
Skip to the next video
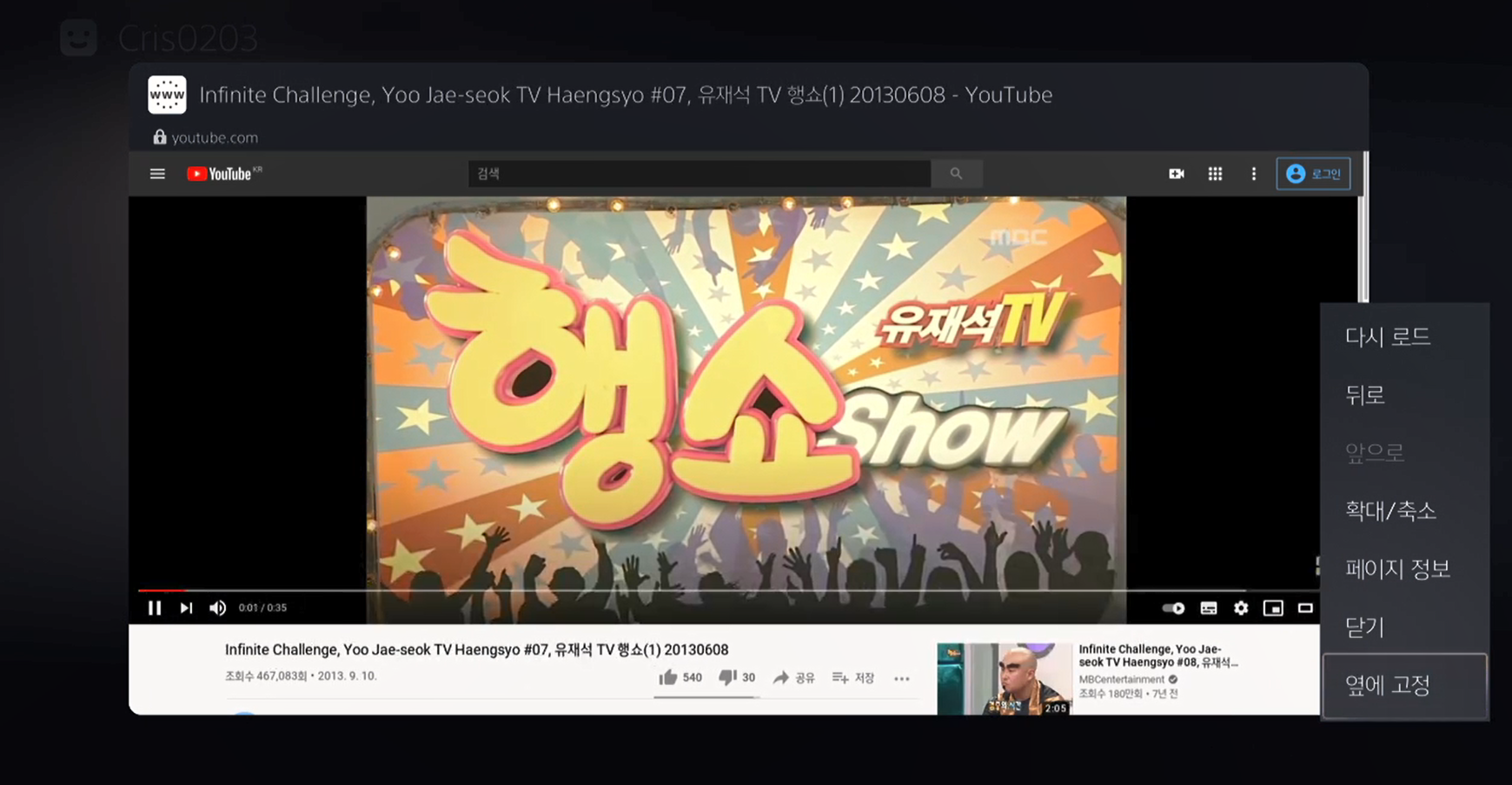pos(186,608)
